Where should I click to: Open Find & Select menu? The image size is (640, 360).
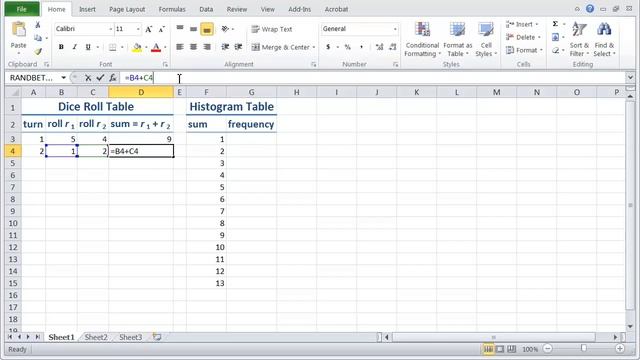pyautogui.click(x=604, y=40)
